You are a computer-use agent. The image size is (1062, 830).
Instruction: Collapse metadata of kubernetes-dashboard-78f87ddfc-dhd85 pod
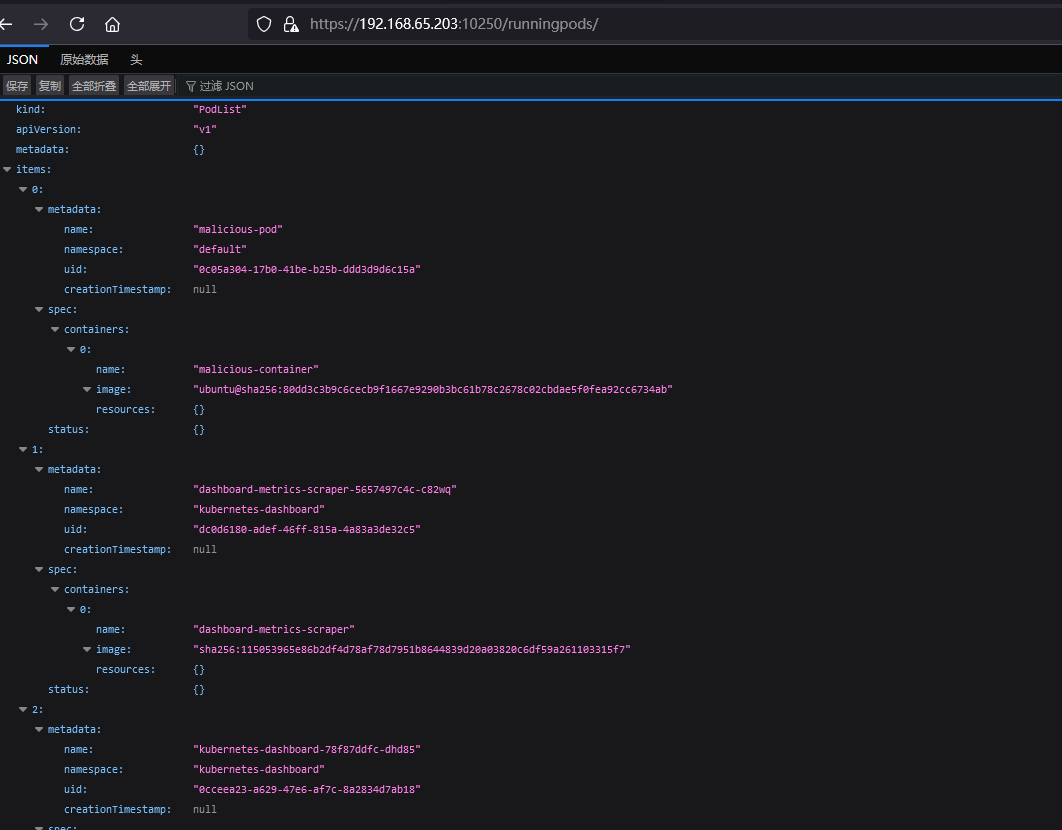[39, 730]
